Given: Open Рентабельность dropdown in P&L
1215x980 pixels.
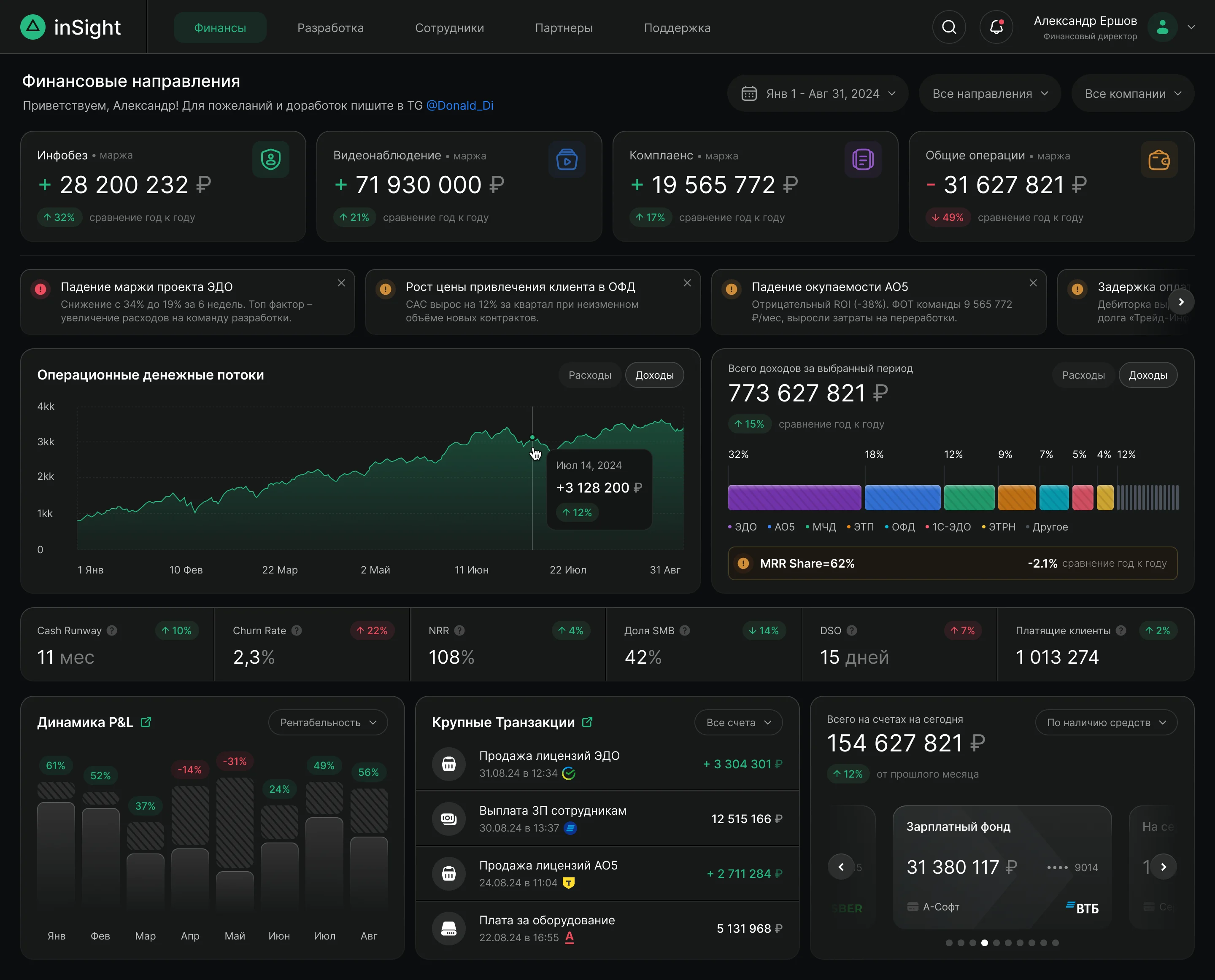Looking at the screenshot, I should coord(328,723).
